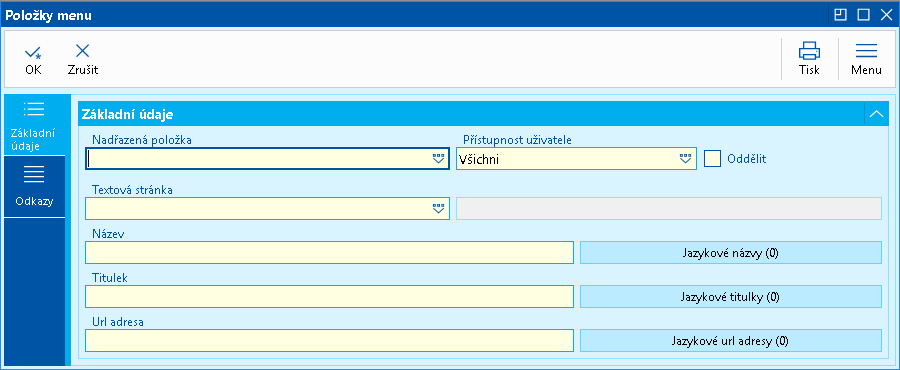This screenshot has width=900, height=370.
Task: Open the hamburger Menu icon
Action: pos(866,50)
